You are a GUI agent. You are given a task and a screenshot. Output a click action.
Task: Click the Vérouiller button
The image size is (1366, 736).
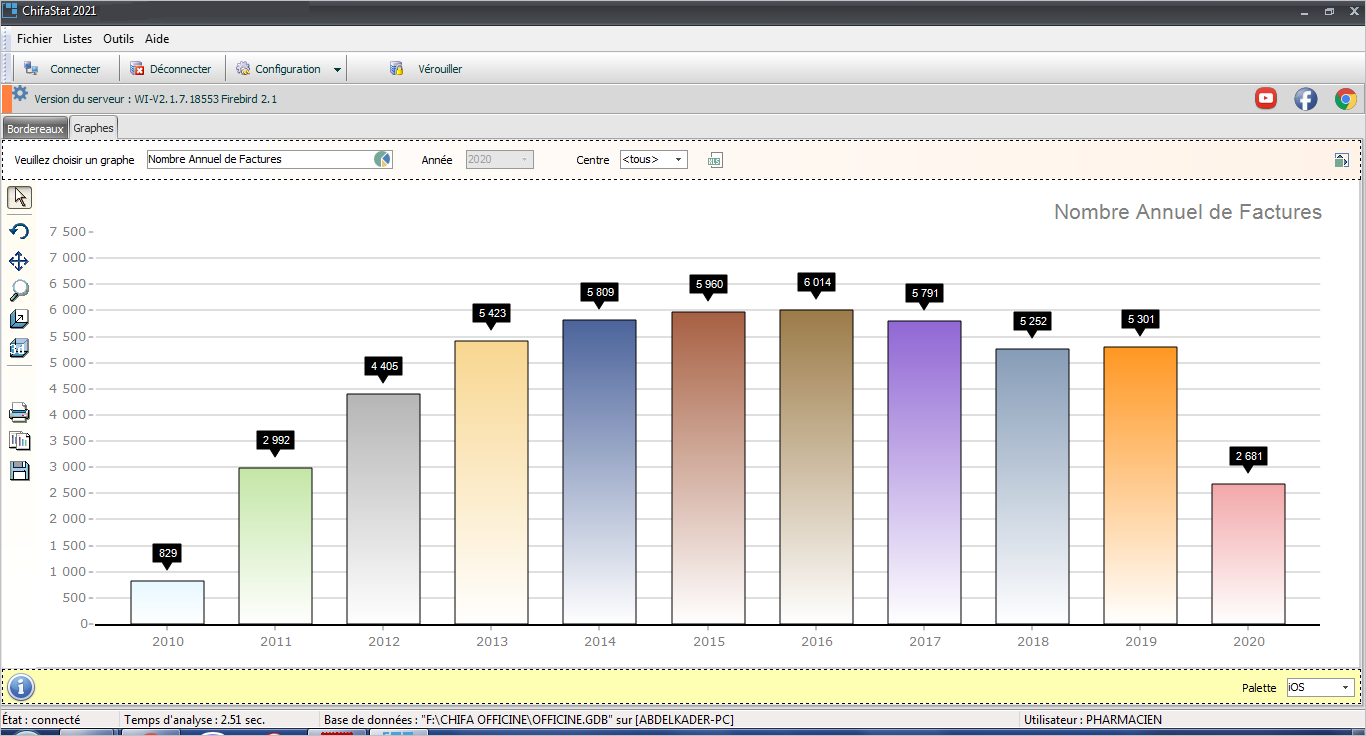coord(427,69)
